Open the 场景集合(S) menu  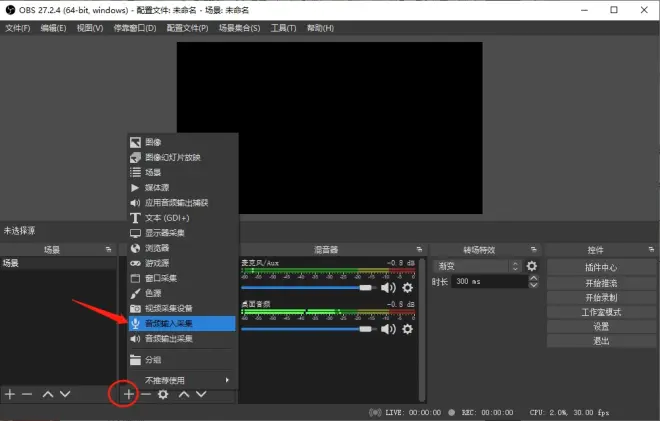pyautogui.click(x=240, y=28)
